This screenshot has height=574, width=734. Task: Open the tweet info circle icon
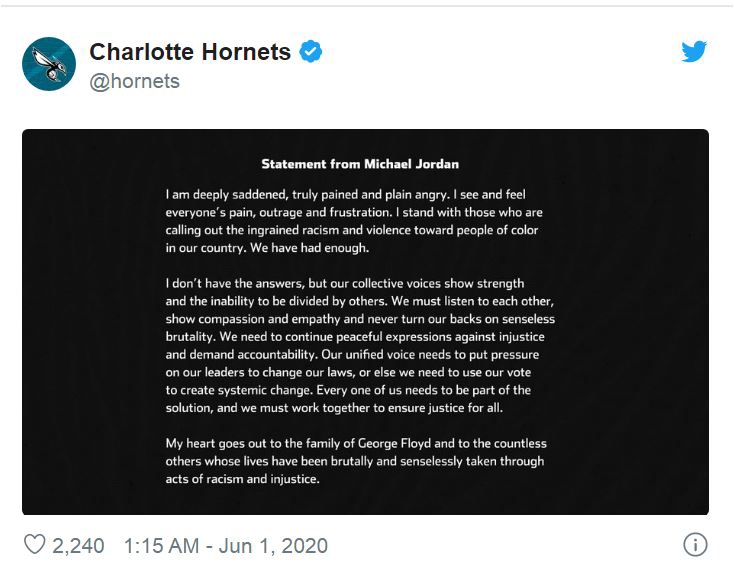pos(694,545)
